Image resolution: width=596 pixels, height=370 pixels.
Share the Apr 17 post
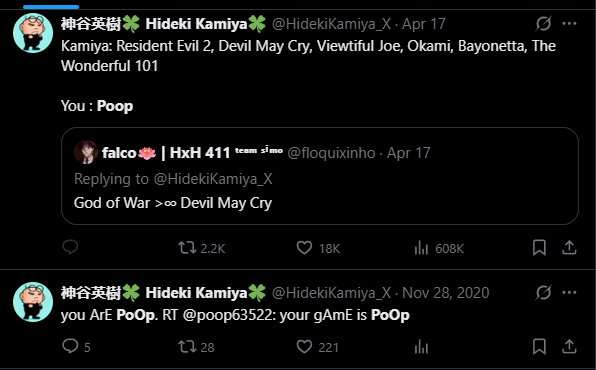coord(569,248)
